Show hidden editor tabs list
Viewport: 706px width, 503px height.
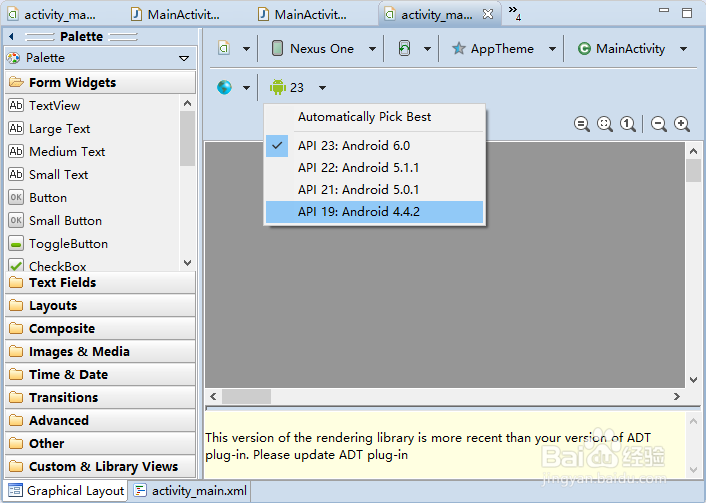click(x=514, y=13)
